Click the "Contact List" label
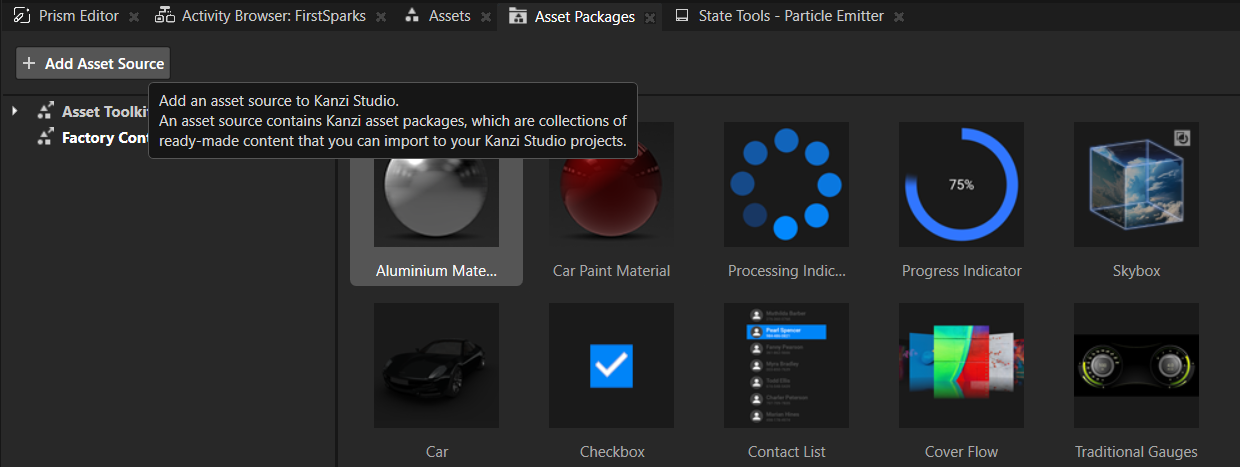The image size is (1240, 467). (786, 452)
